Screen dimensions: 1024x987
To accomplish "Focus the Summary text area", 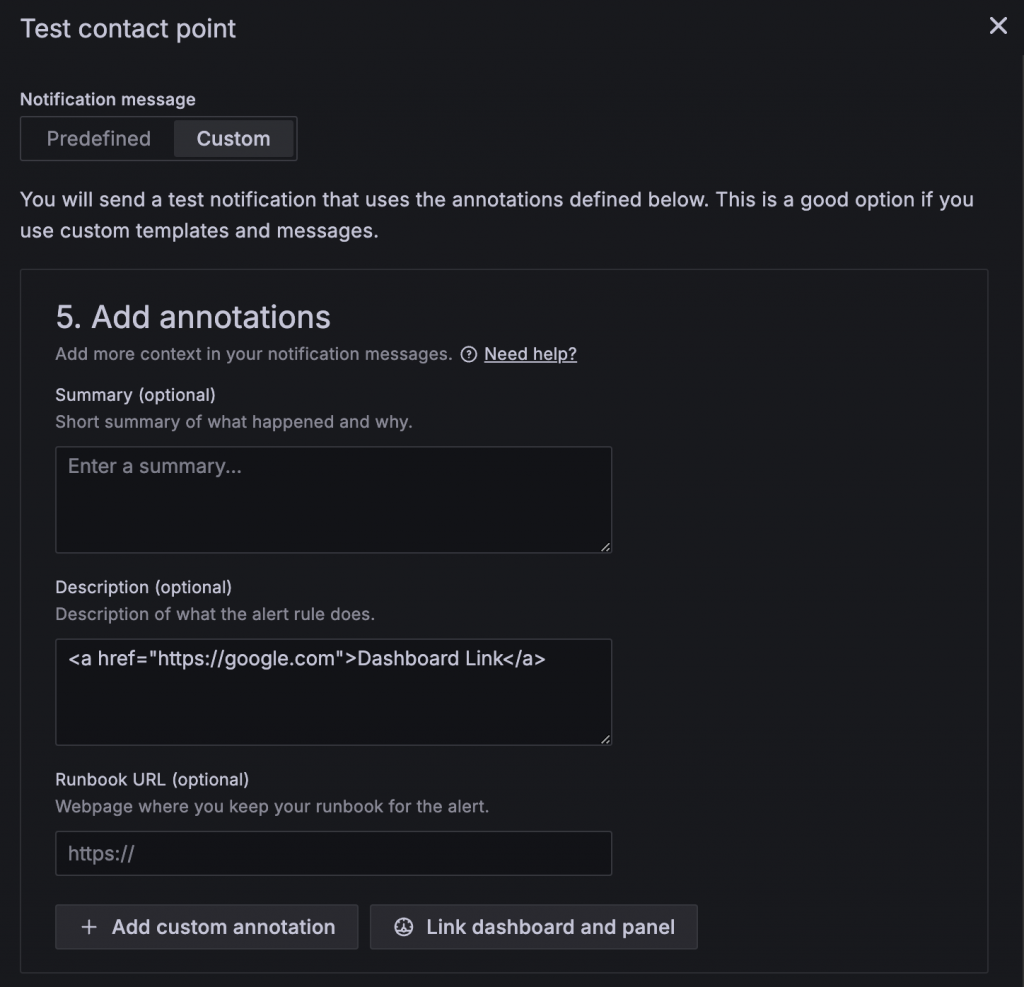I will tap(333, 499).
